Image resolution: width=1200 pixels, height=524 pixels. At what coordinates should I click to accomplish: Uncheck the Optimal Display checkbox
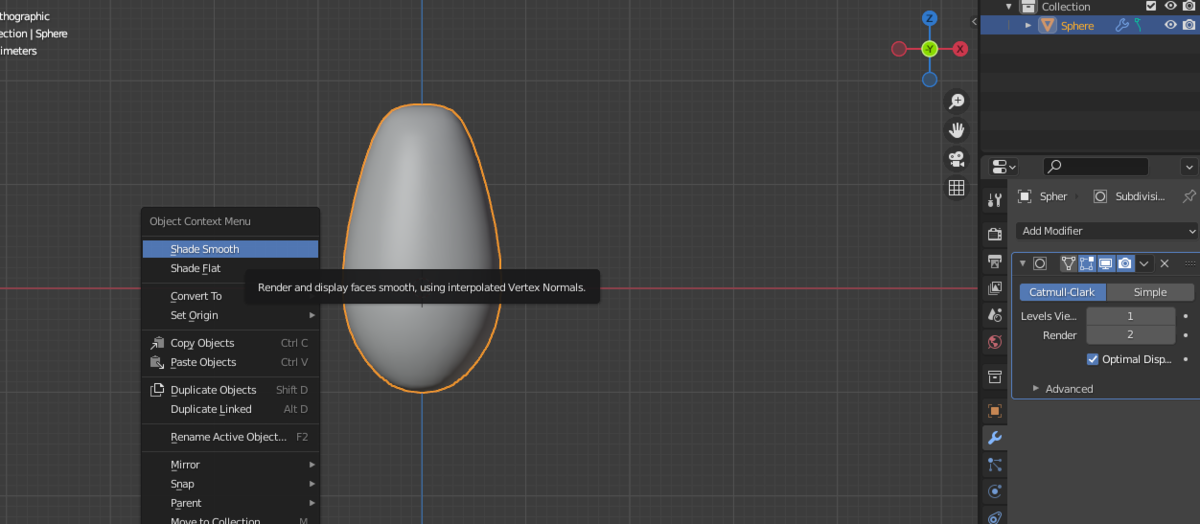[x=1092, y=359]
